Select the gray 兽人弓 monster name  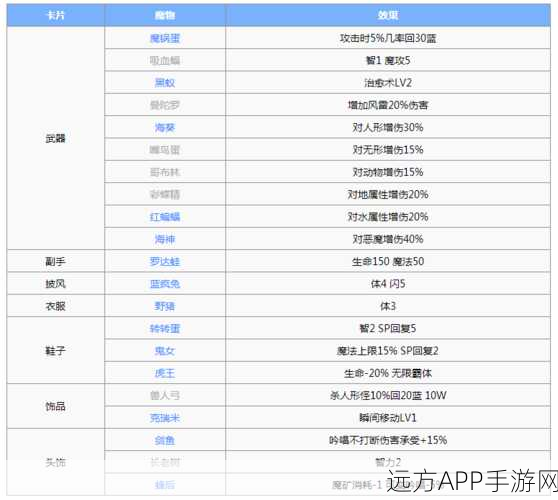pos(165,395)
